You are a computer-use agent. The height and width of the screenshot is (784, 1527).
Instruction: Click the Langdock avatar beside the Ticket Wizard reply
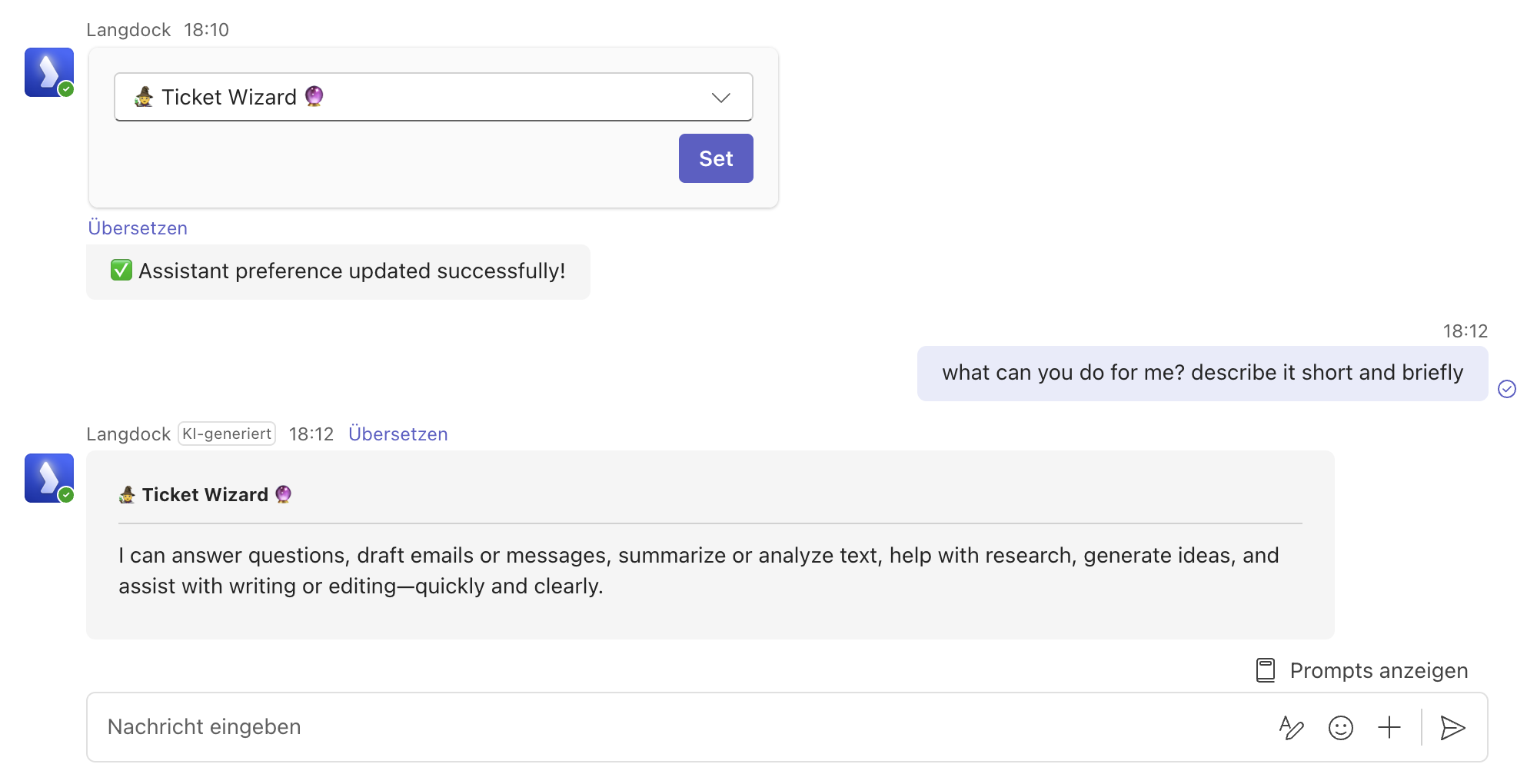click(x=49, y=478)
